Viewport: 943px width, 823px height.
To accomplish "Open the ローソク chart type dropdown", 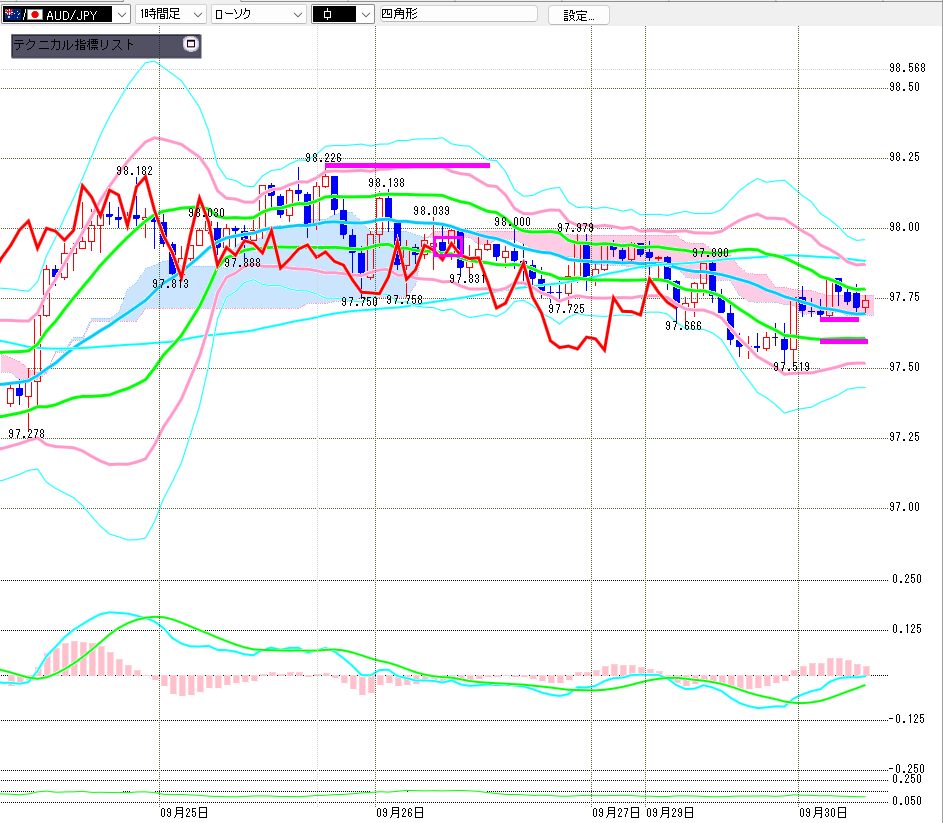I will [x=297, y=15].
